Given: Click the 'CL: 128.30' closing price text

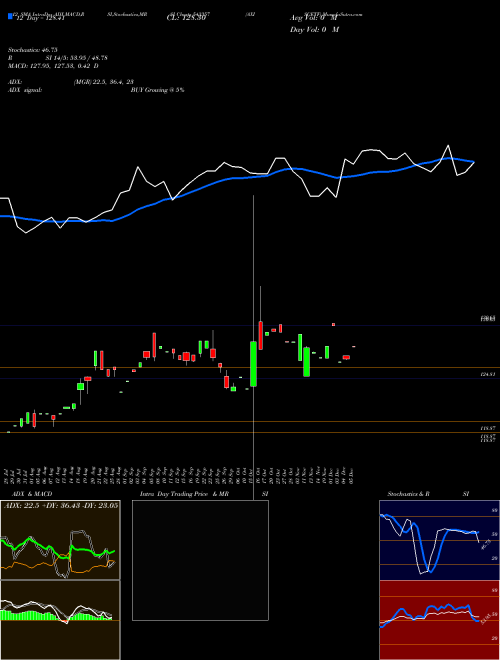Looking at the screenshot, I should (x=186, y=19).
